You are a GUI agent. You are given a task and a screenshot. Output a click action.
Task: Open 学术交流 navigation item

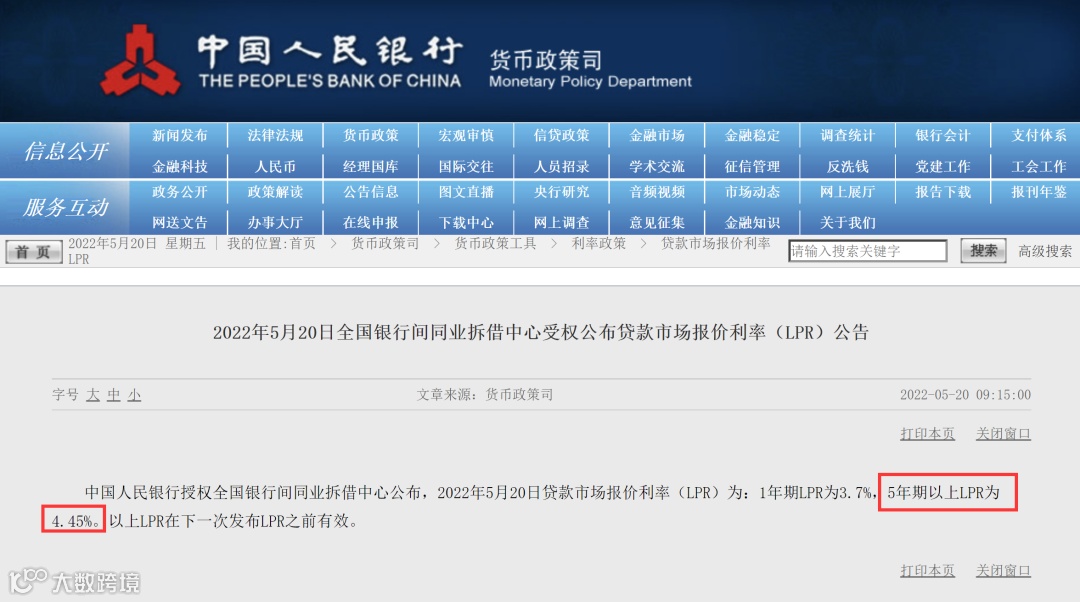[x=657, y=166]
